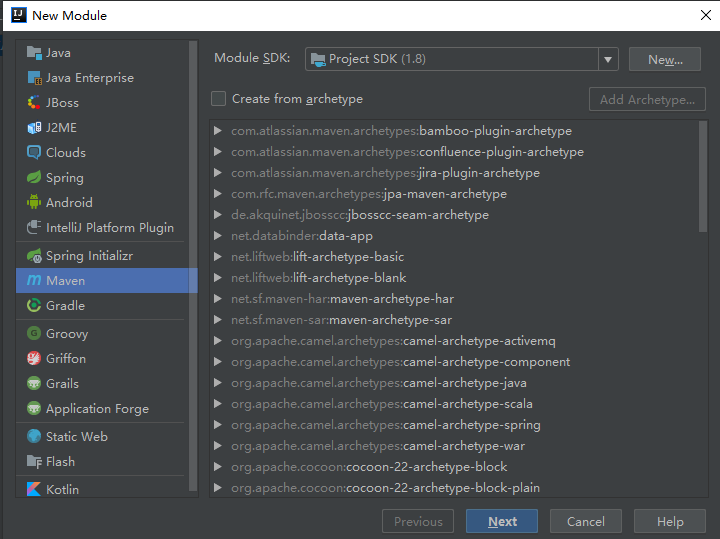The width and height of the screenshot is (720, 539).
Task: Open the Module SDK dropdown
Action: pos(608,60)
